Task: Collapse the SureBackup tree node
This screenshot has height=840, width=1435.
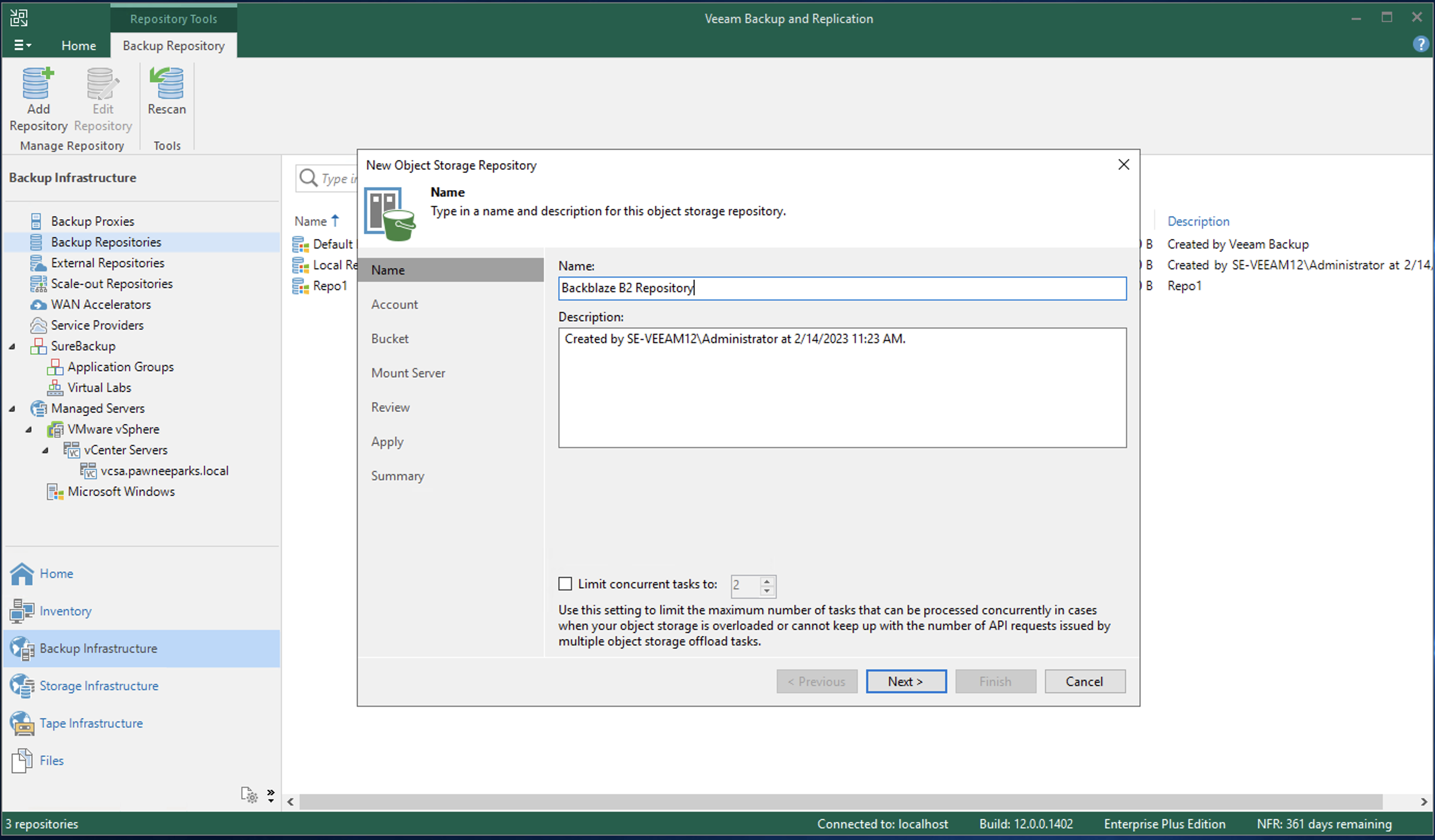Action: [12, 346]
